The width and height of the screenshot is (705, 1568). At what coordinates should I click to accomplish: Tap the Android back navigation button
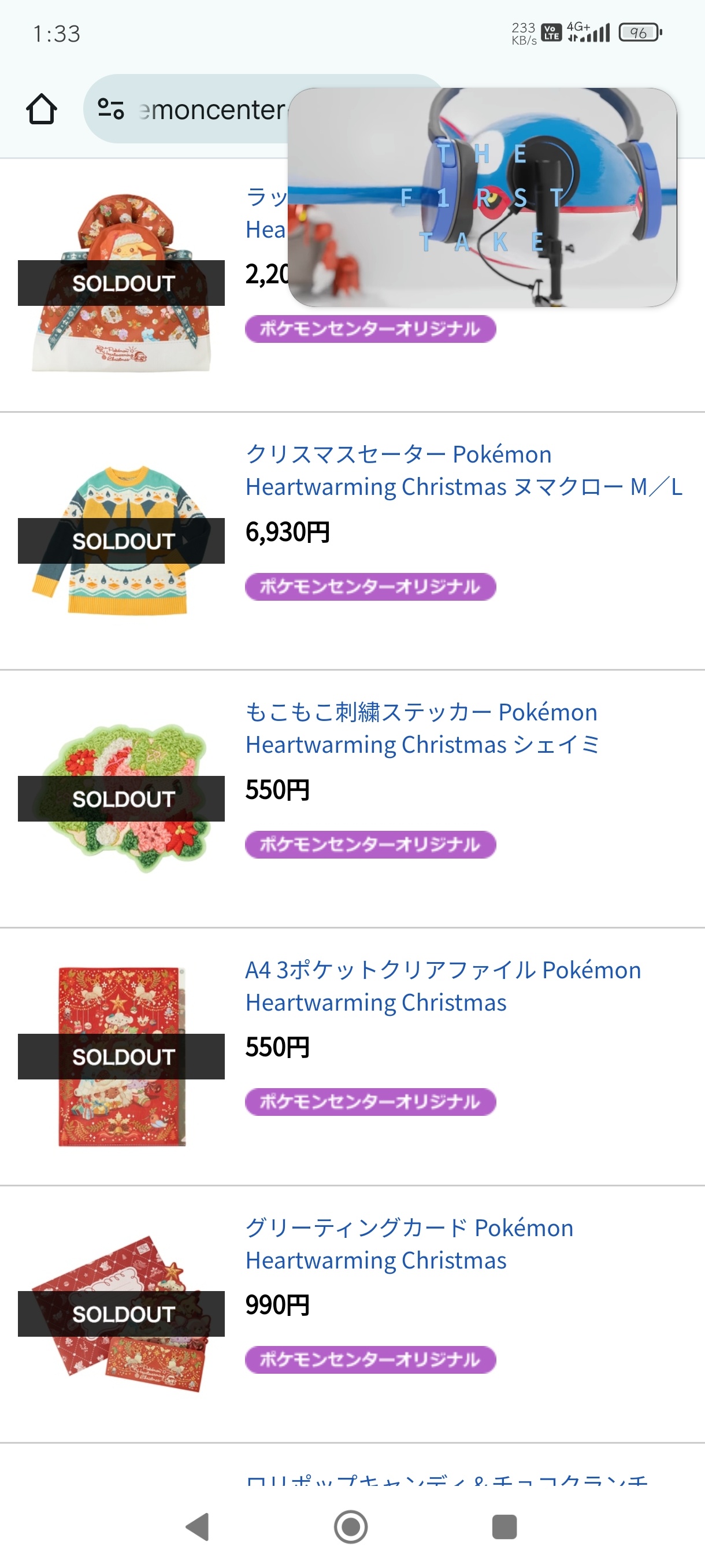point(198,1526)
